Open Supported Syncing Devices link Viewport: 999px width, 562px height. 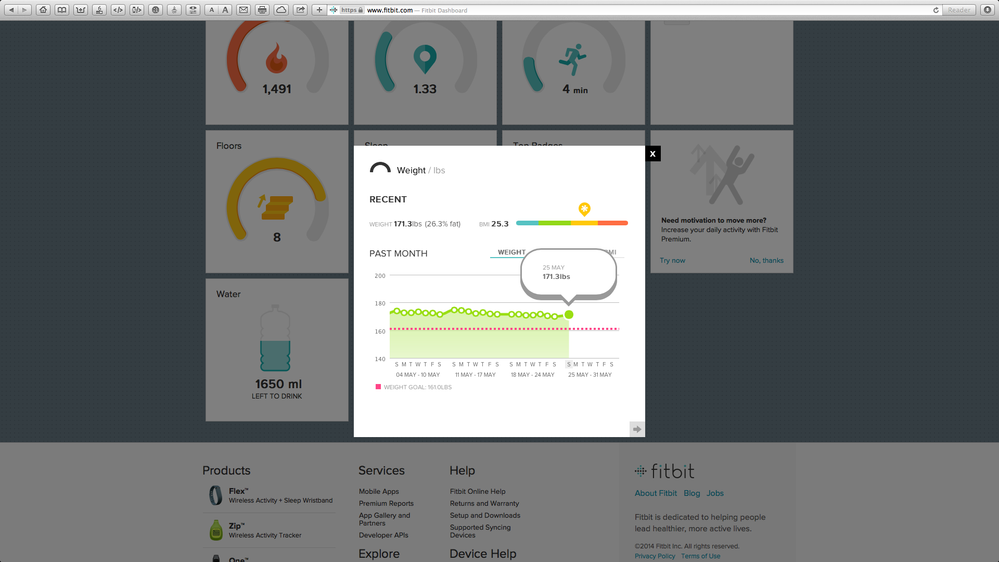pyautogui.click(x=480, y=531)
